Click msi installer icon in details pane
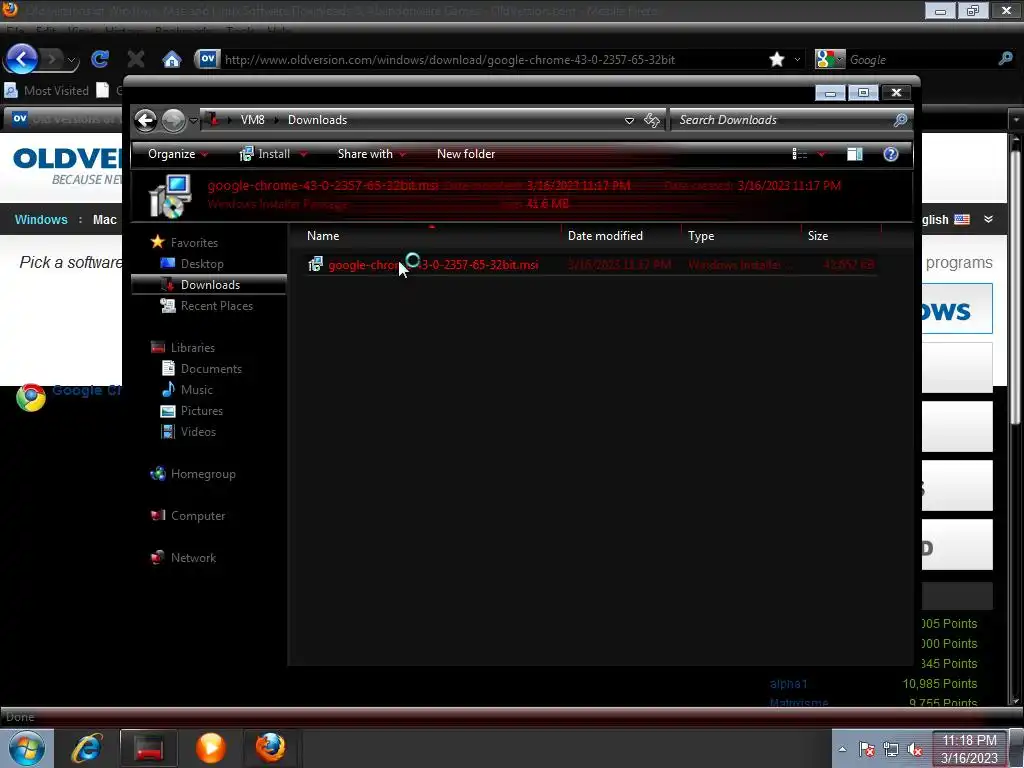1024x768 pixels. tap(170, 196)
